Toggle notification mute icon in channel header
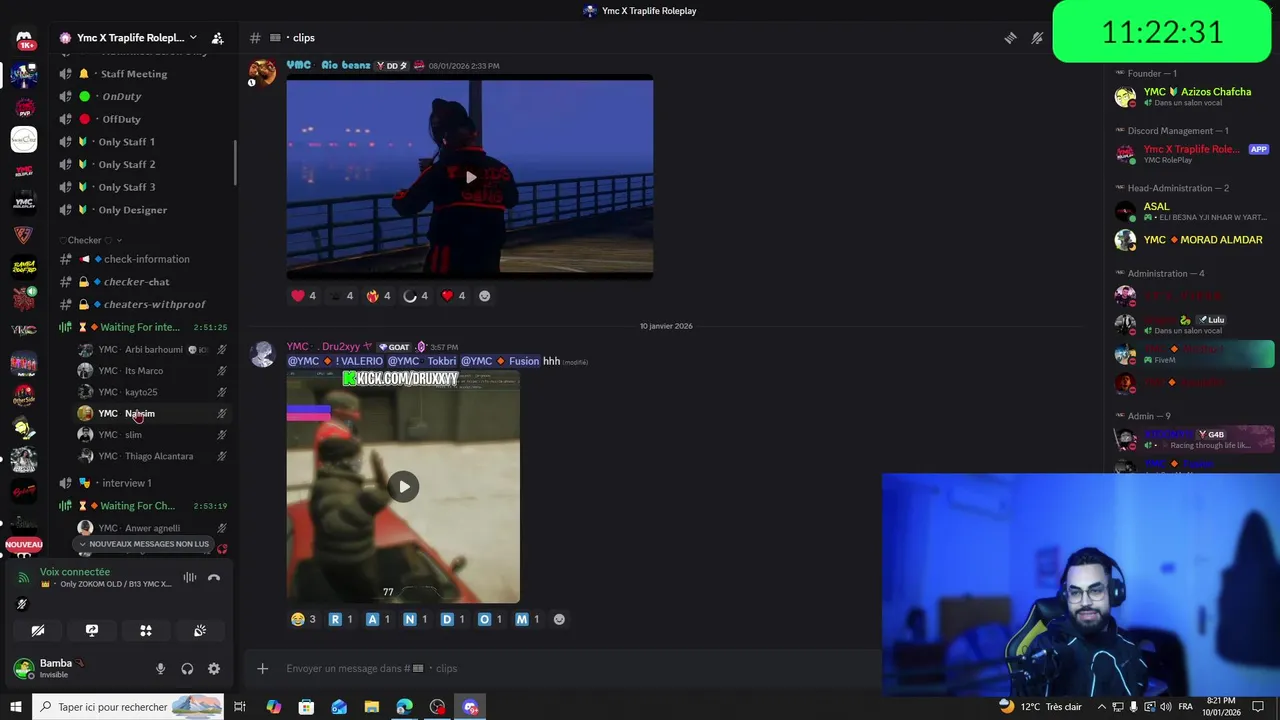The image size is (1280, 720). point(1037,38)
